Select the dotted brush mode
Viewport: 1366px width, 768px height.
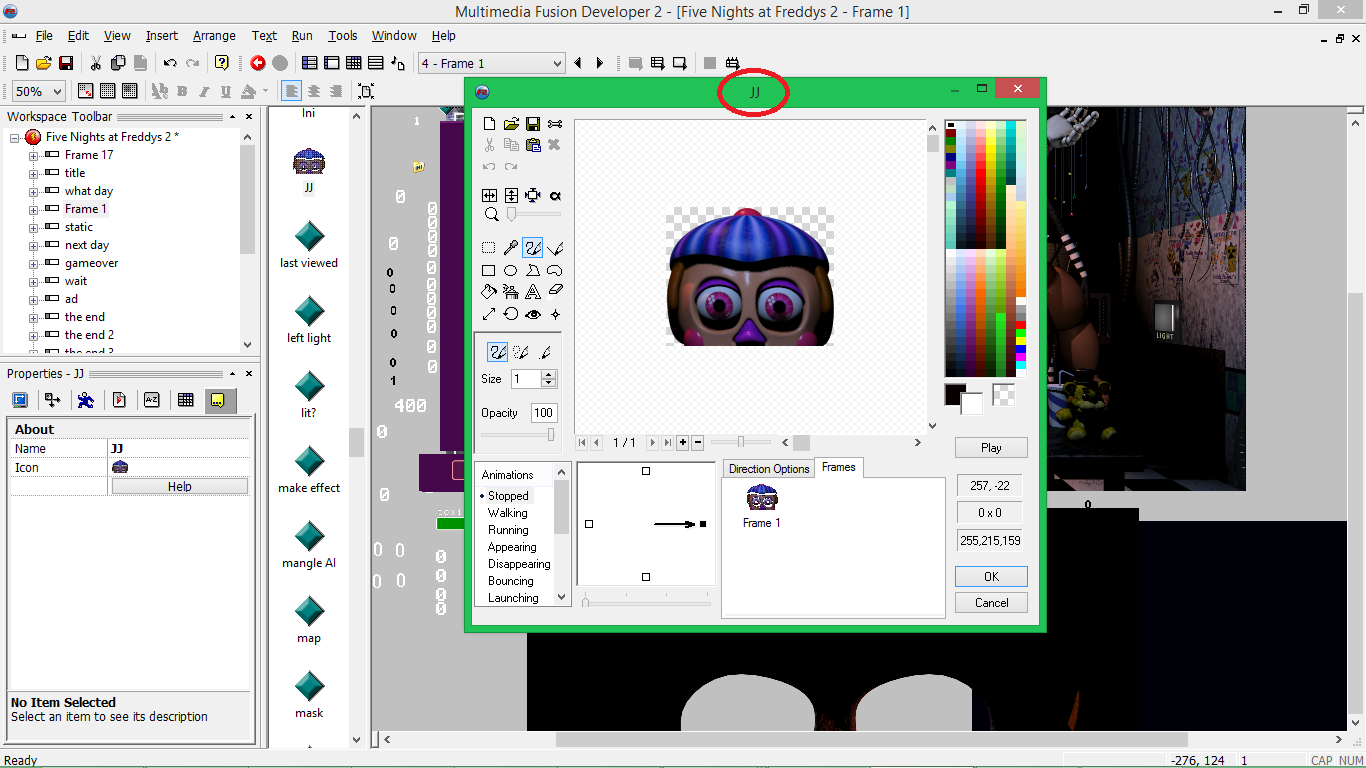click(x=521, y=352)
